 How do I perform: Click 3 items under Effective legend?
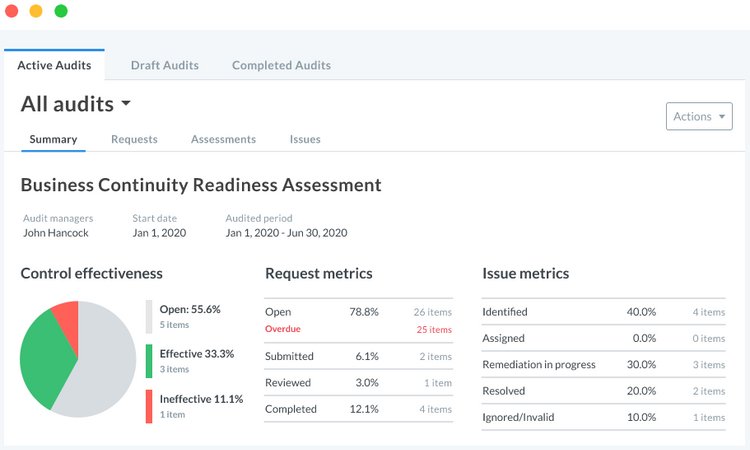click(174, 369)
